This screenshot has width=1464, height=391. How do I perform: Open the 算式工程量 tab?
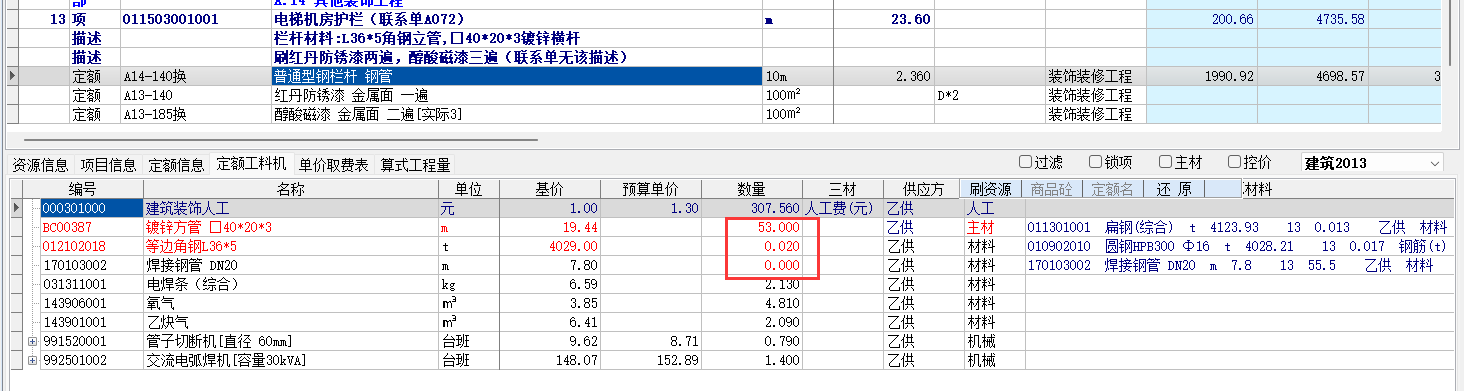(415, 165)
